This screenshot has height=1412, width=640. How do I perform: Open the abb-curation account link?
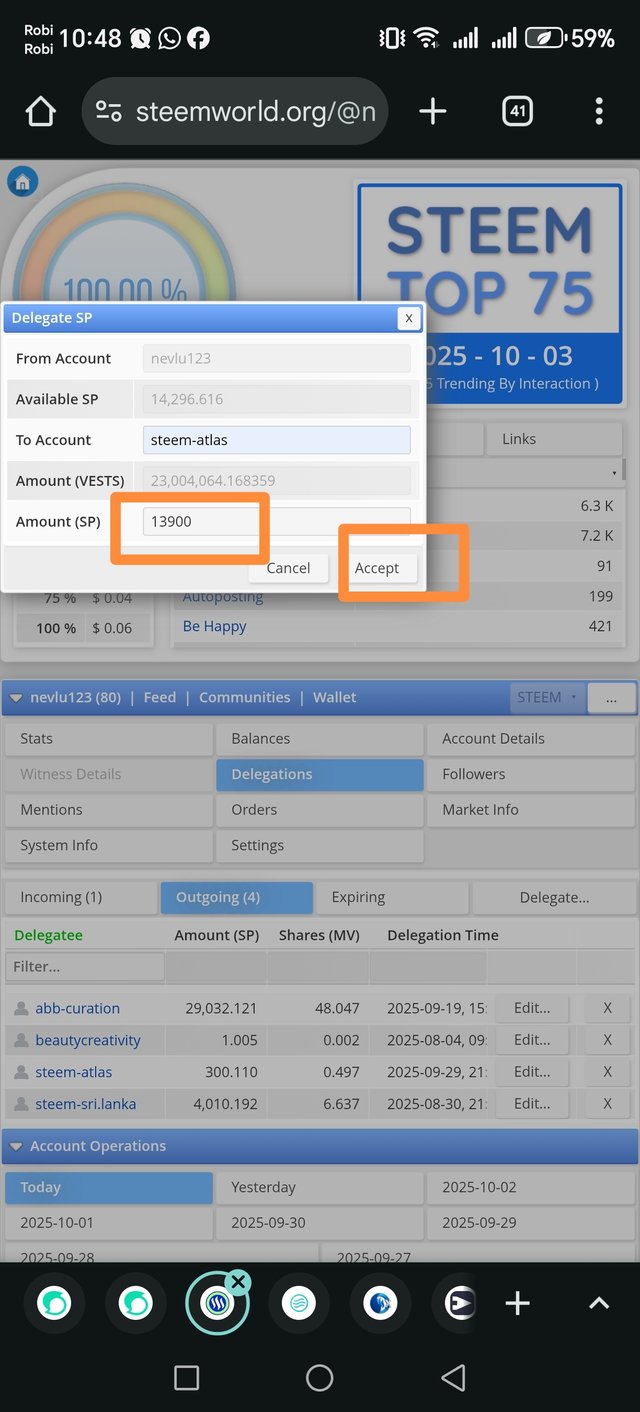77,1008
